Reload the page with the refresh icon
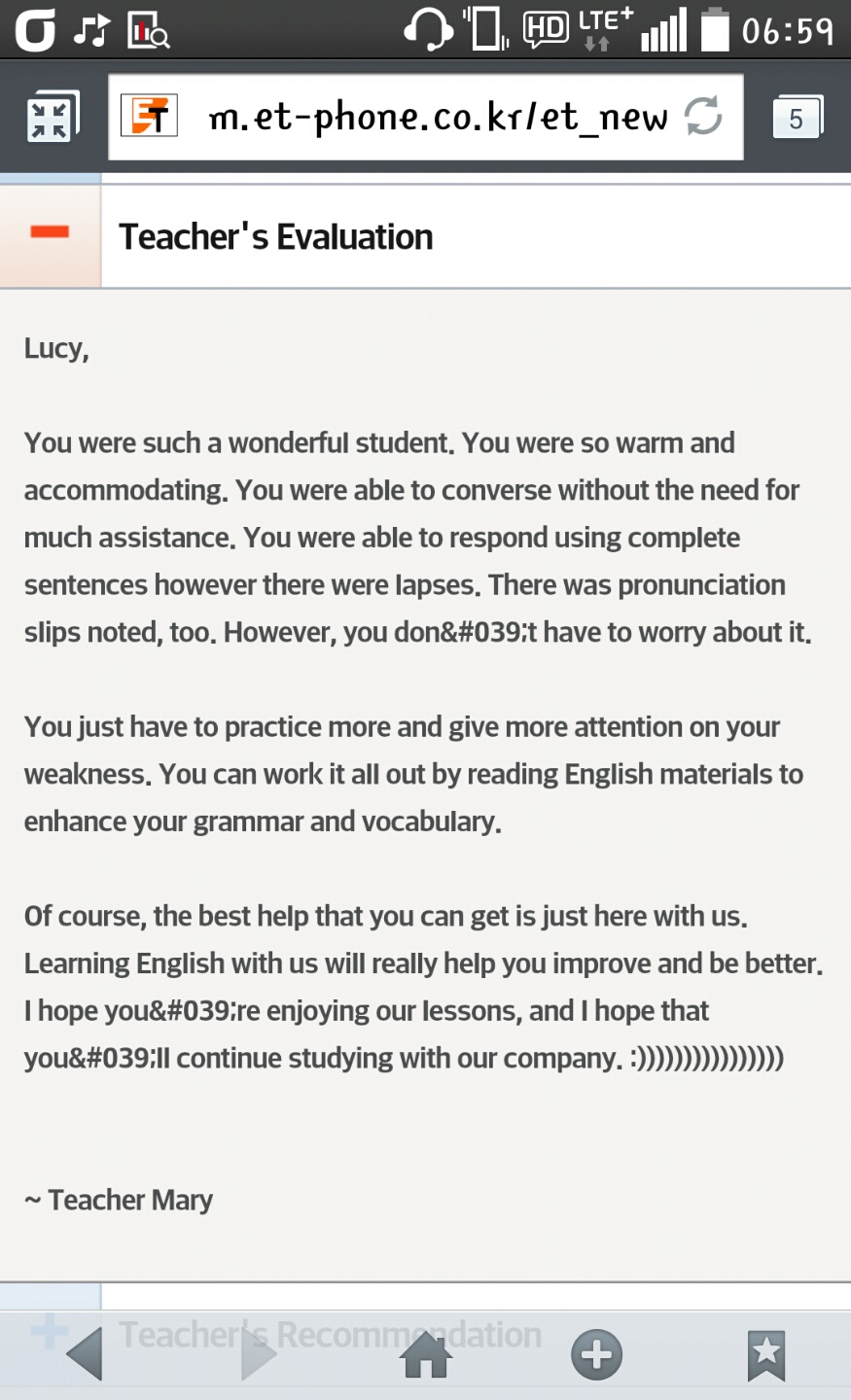Screen dimensions: 851x1400 point(702,117)
